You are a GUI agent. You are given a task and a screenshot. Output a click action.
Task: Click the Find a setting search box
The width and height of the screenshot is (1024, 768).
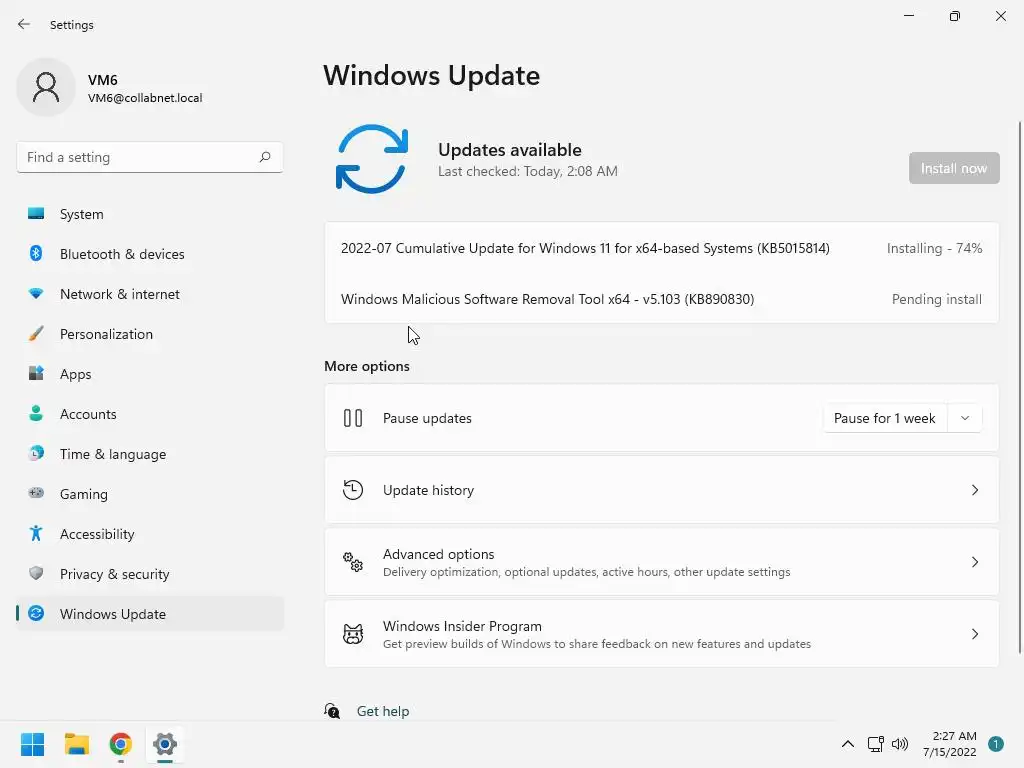[150, 157]
